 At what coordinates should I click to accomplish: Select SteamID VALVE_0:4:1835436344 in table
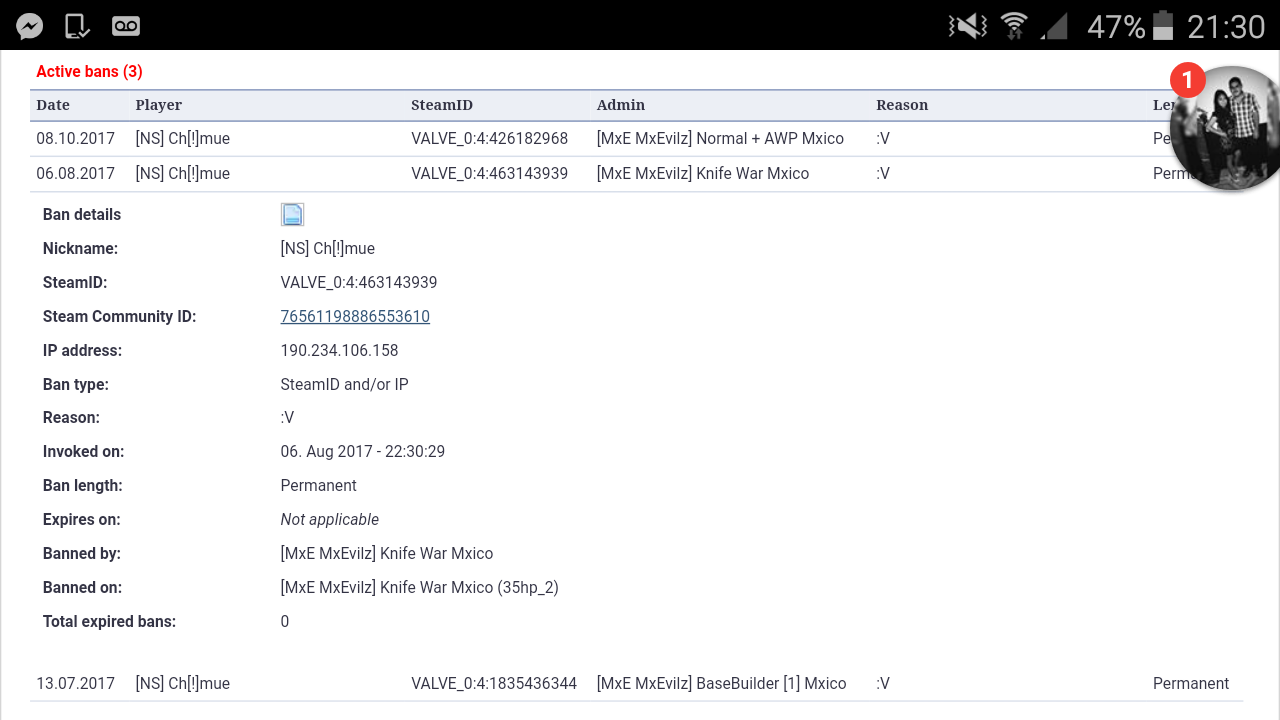(494, 684)
